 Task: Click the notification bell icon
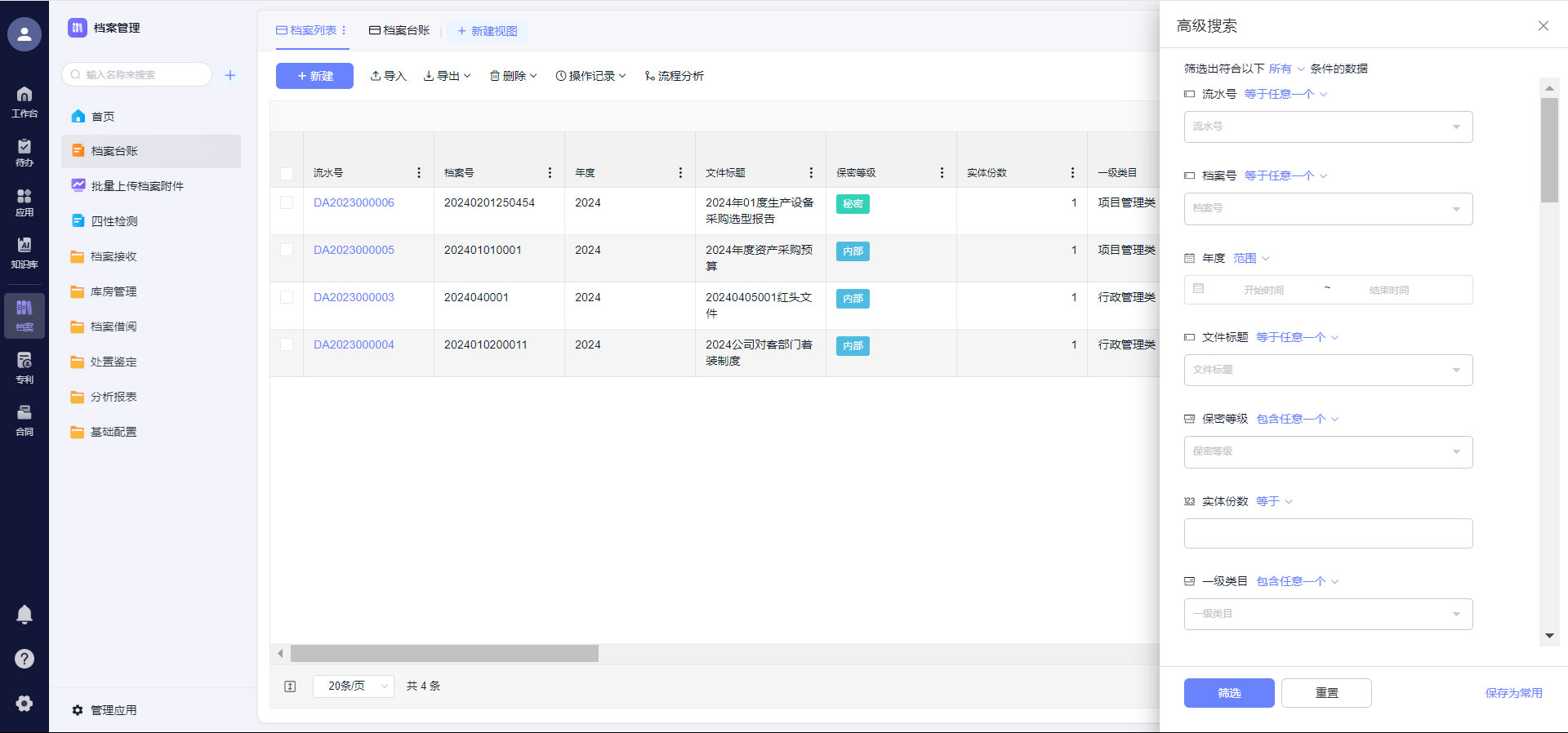24,615
